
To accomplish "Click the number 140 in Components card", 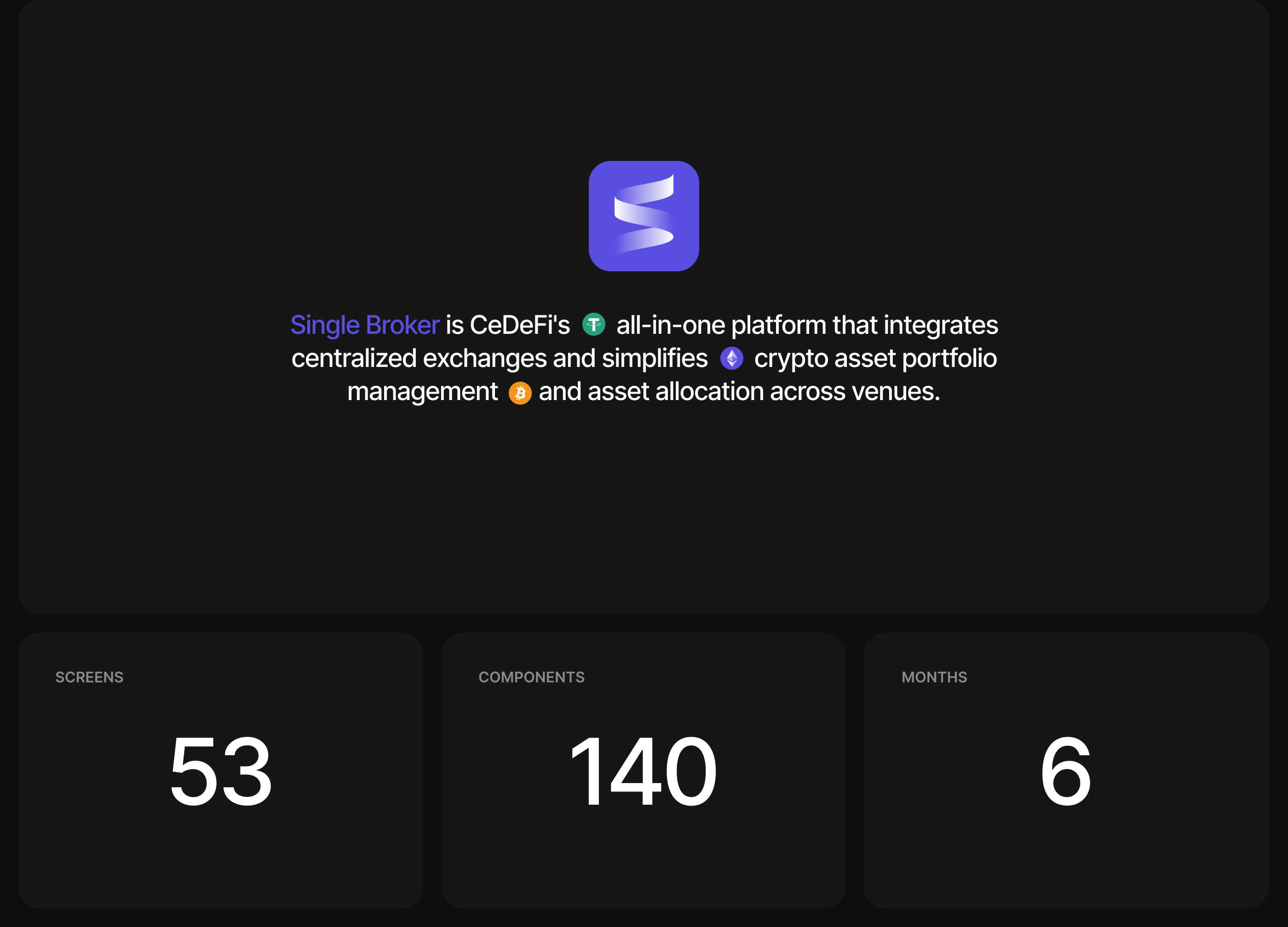I will tap(643, 770).
